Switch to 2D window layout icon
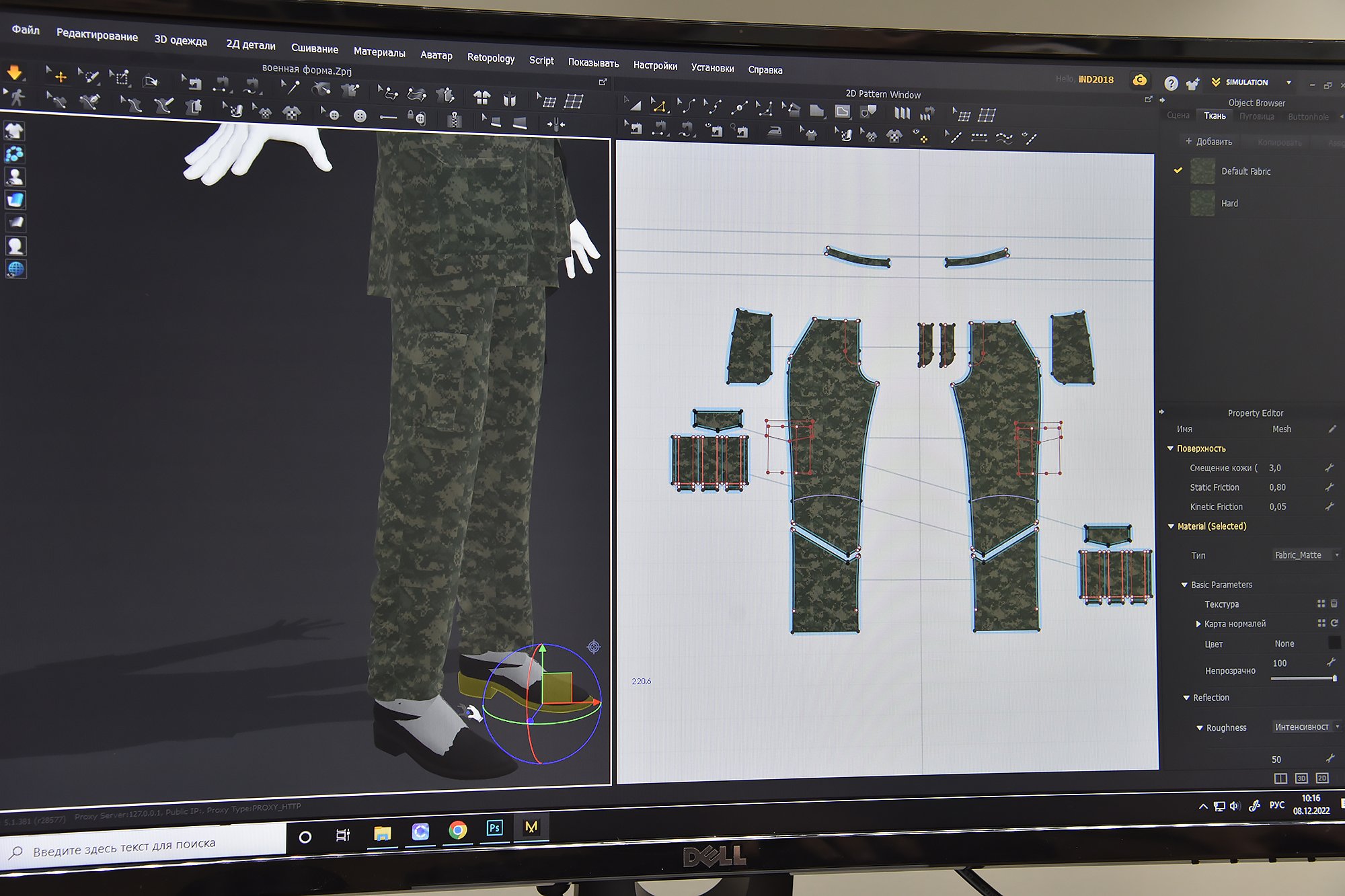 click(1322, 778)
